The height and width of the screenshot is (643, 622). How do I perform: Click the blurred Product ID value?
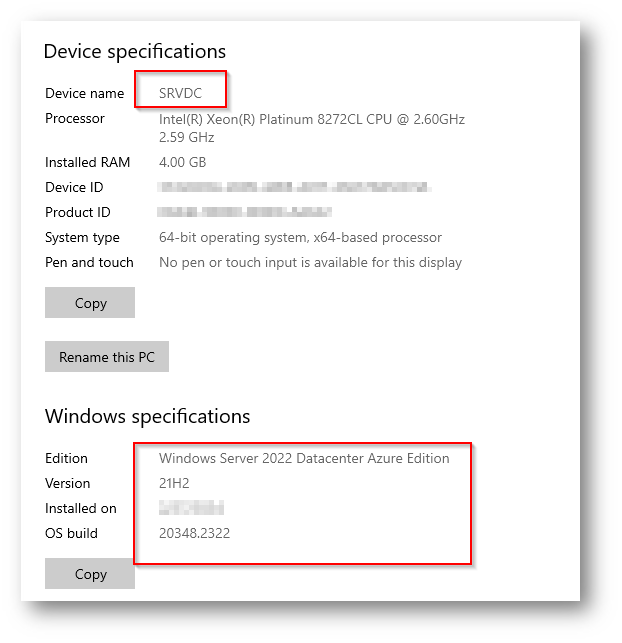point(244,212)
